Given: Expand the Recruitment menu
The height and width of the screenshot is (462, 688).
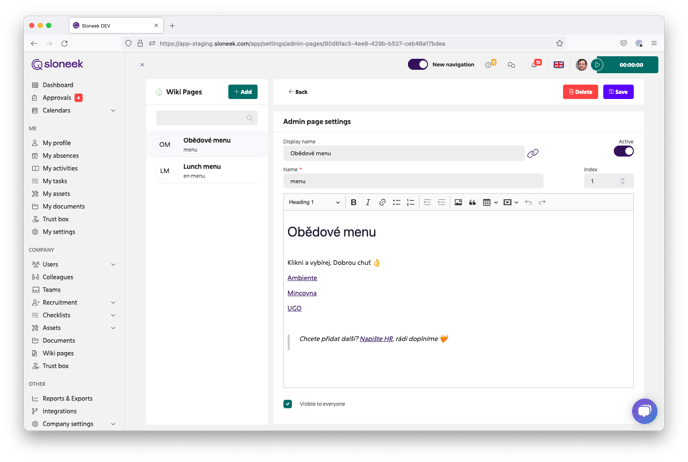Looking at the screenshot, I should click(113, 303).
